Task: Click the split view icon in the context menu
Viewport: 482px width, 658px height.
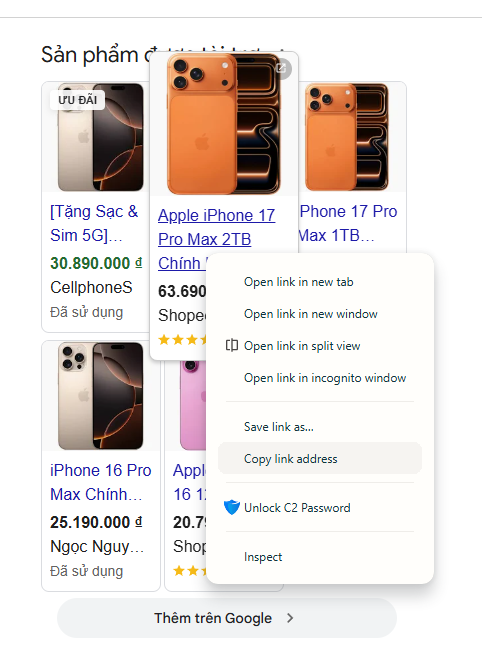Action: tap(232, 345)
